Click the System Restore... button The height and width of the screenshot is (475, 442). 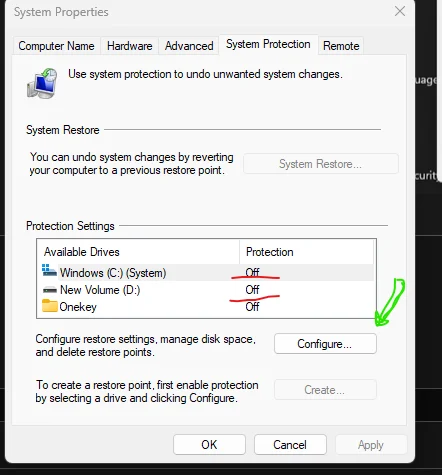[x=321, y=164]
